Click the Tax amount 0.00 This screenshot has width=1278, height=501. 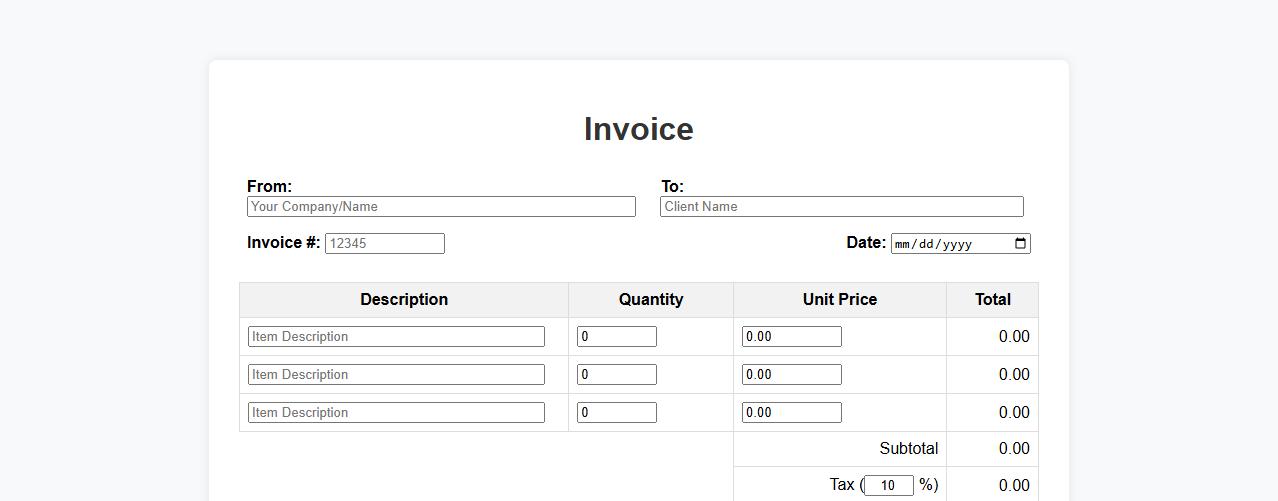pyautogui.click(x=1014, y=485)
